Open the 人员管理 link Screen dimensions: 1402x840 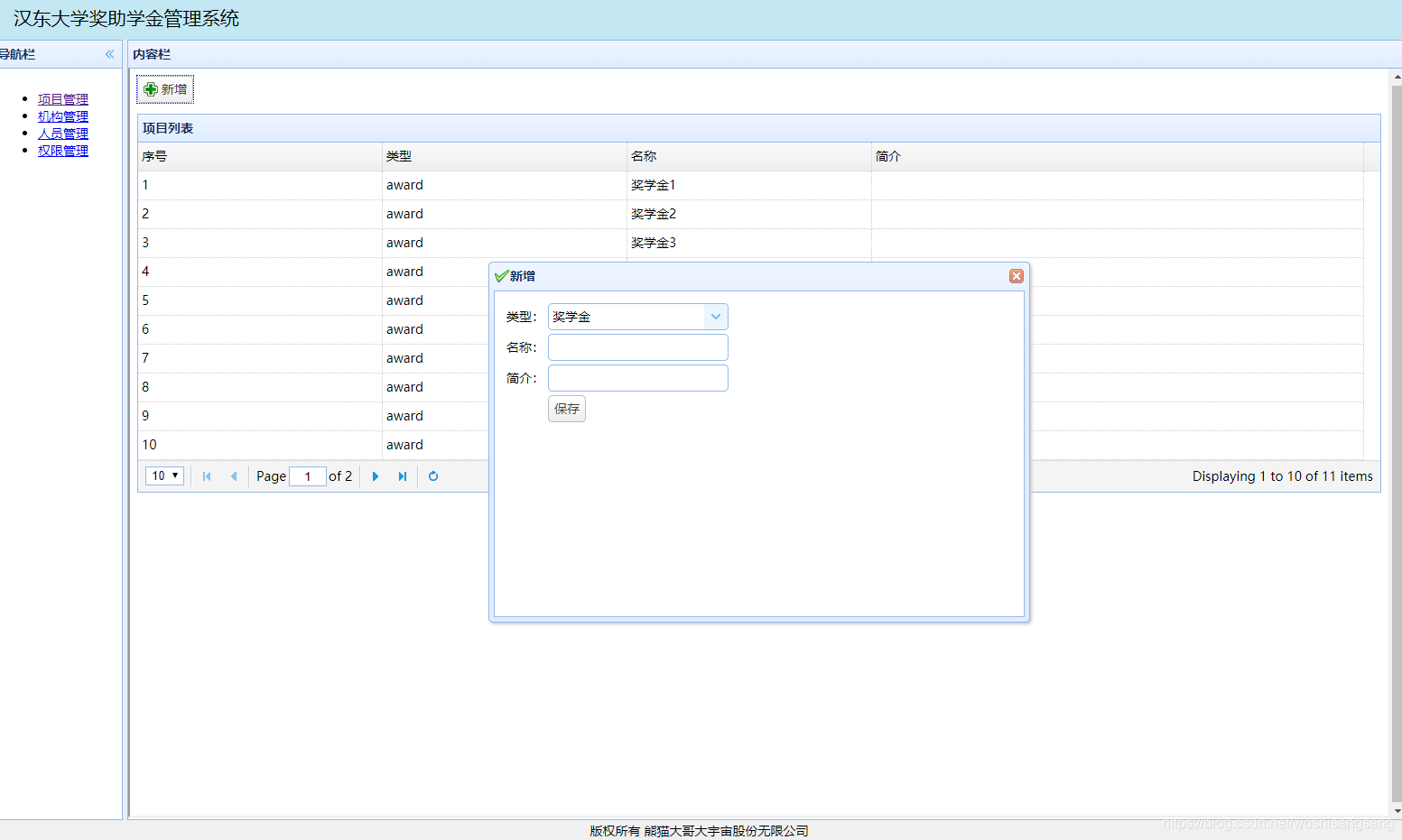coord(63,134)
